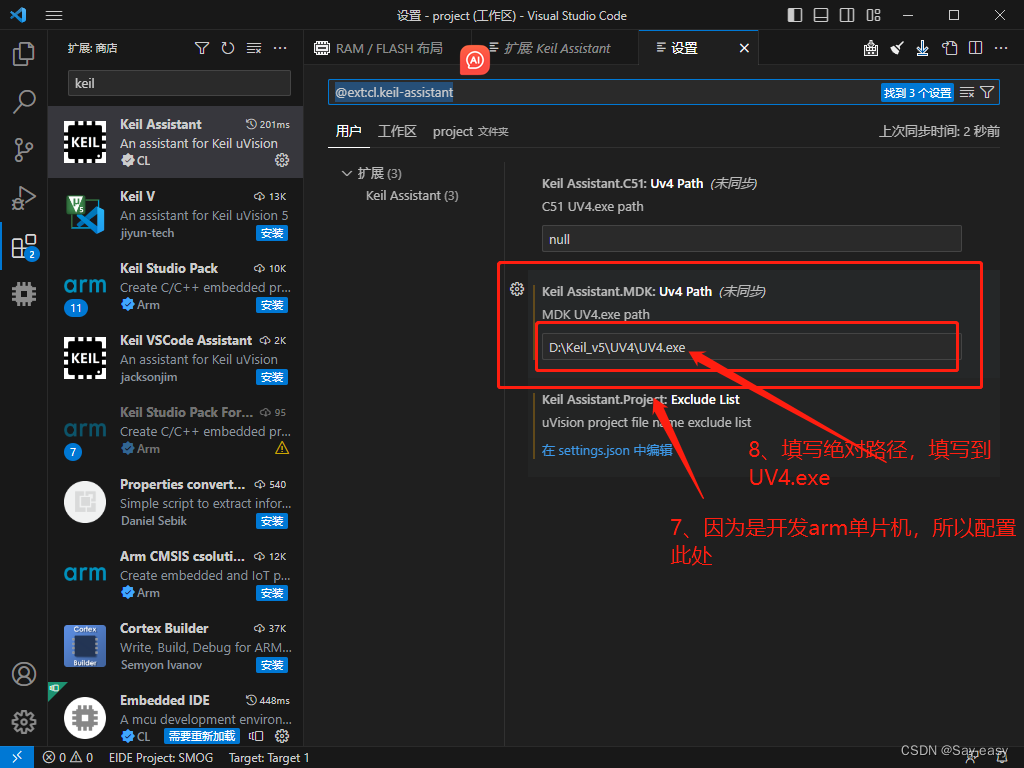
Task: Select the Keil Assistant extension entry
Action: pyautogui.click(x=176, y=142)
